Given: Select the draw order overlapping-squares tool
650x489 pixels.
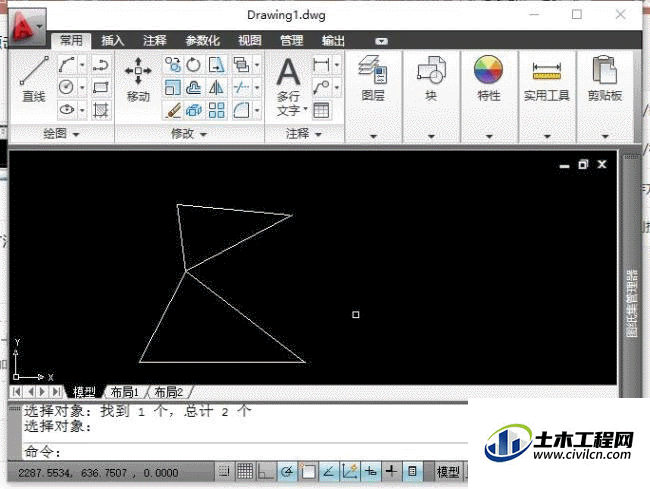Looking at the screenshot, I should [x=241, y=65].
